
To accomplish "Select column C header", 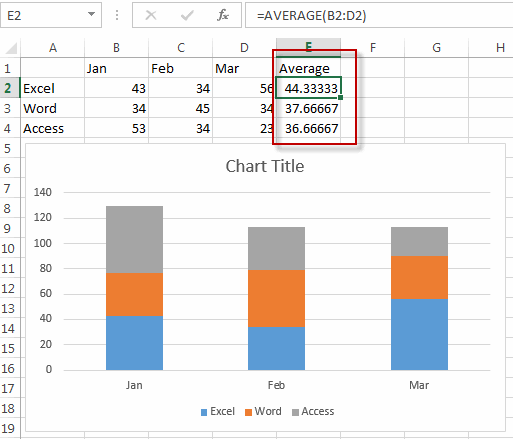I will tap(180, 48).
